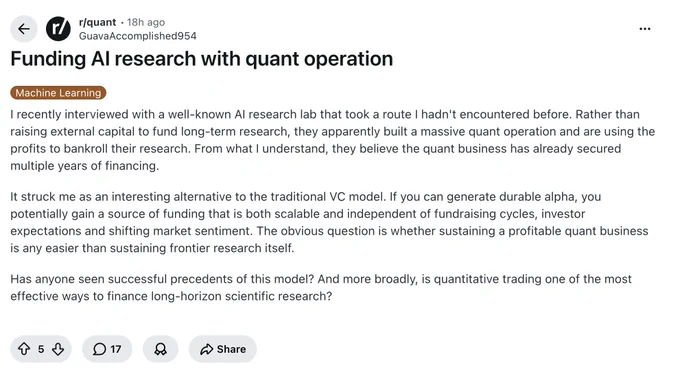Click the upvote-downvote pill container
680x374 pixels.
pyautogui.click(x=41, y=349)
